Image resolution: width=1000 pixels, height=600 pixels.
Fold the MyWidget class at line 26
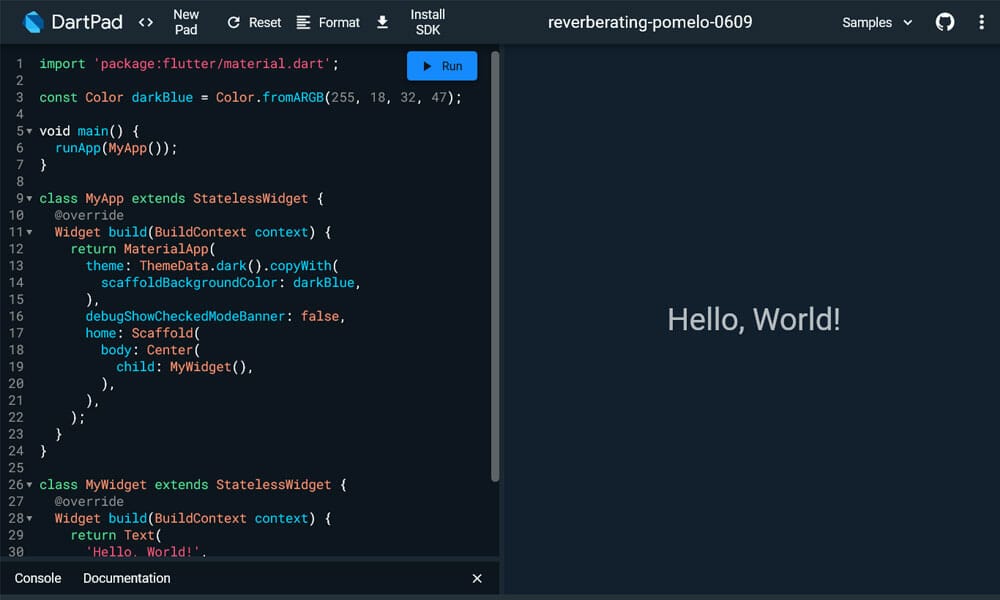[x=29, y=485]
